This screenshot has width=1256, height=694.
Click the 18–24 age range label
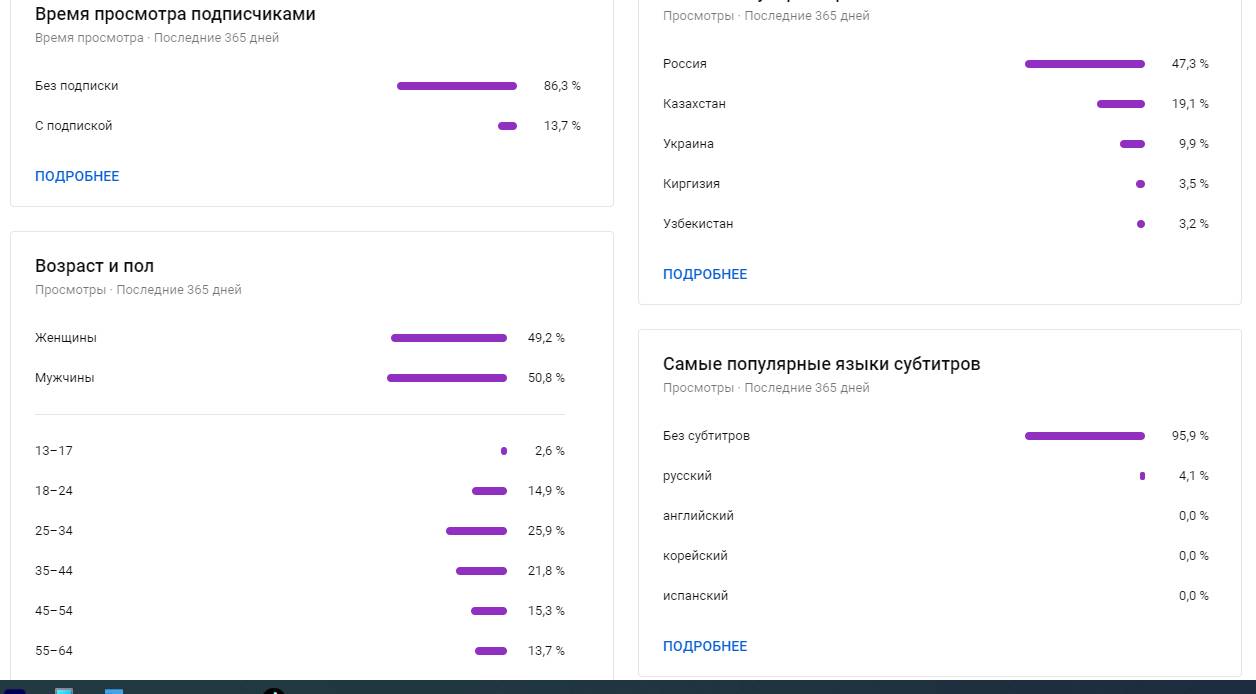(54, 491)
